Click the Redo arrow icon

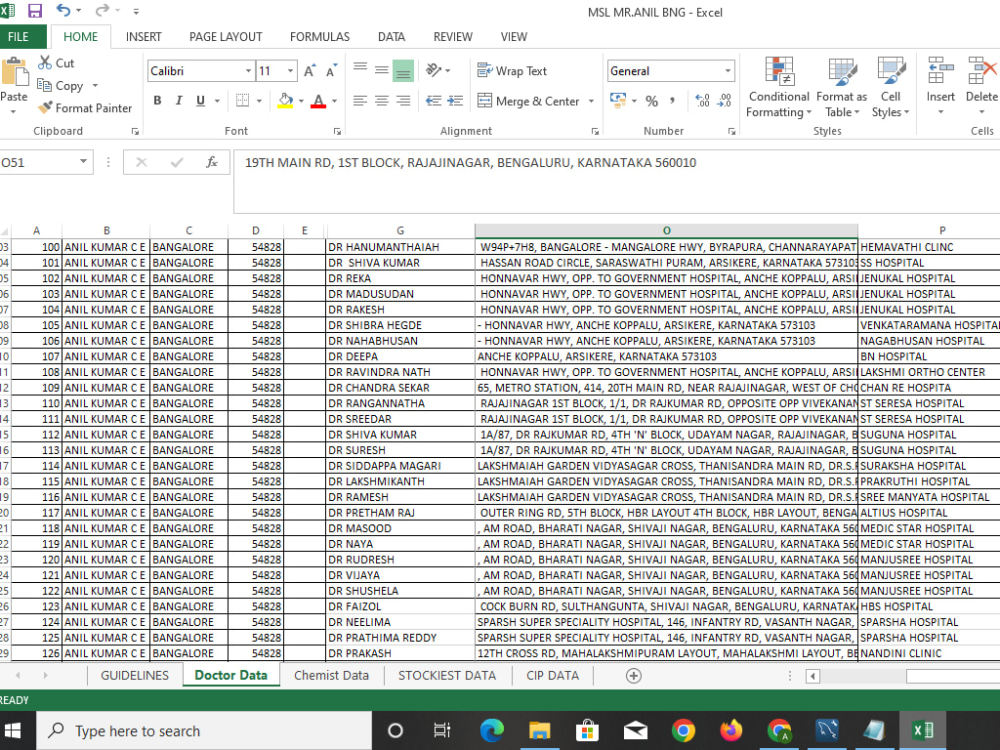point(101,10)
